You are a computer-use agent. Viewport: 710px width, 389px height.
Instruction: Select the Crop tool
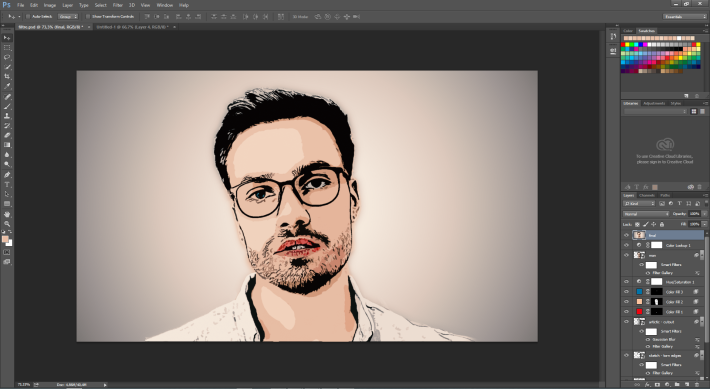coord(7,77)
